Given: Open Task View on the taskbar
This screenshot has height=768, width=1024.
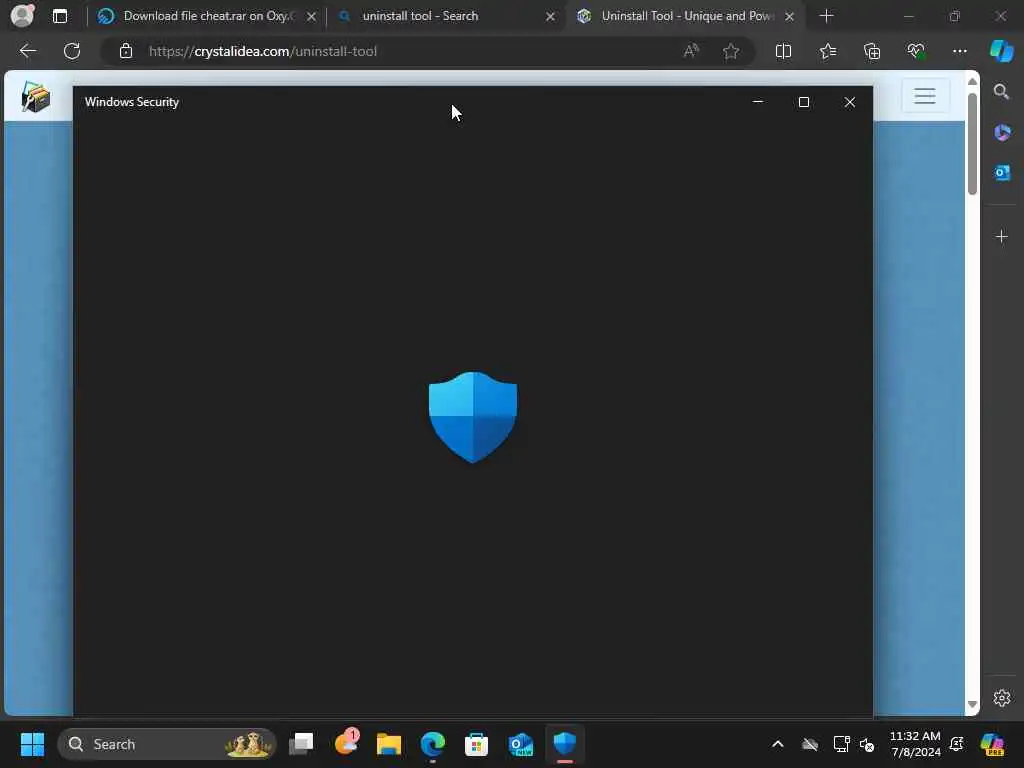Looking at the screenshot, I should coord(301,744).
